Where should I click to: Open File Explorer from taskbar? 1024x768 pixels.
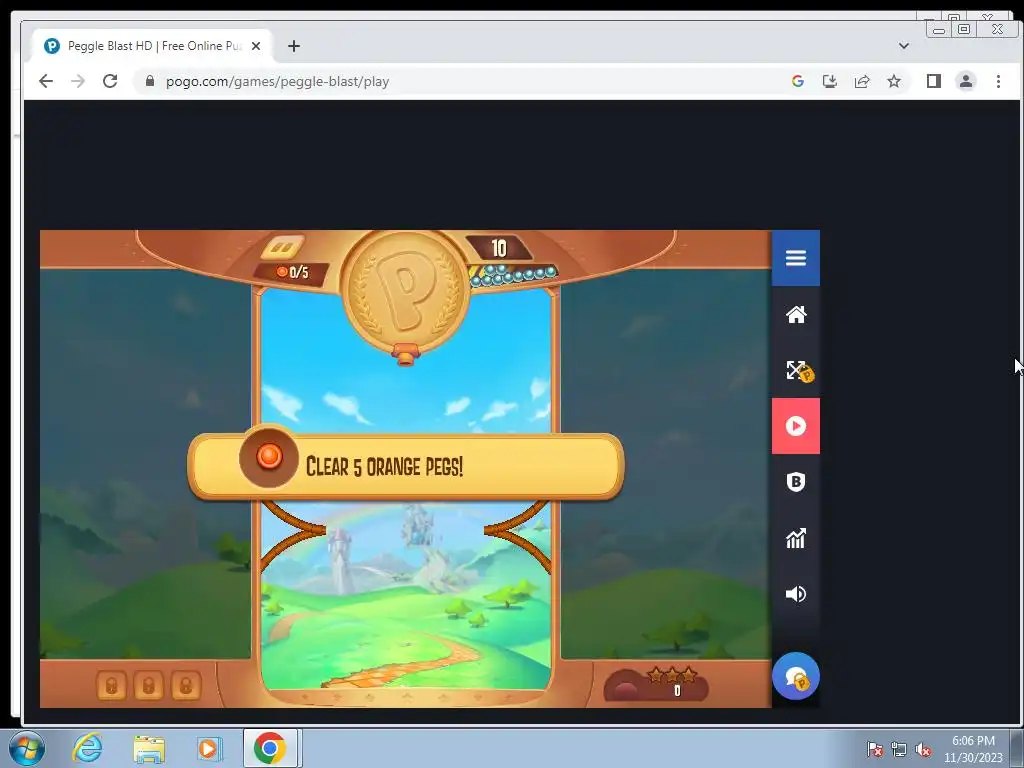pos(149,748)
